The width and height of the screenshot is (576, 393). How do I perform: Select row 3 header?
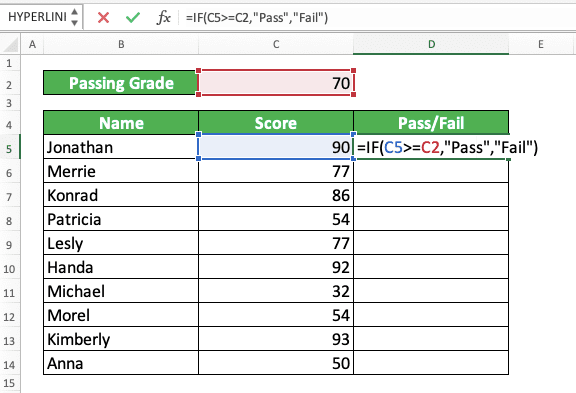[10, 103]
